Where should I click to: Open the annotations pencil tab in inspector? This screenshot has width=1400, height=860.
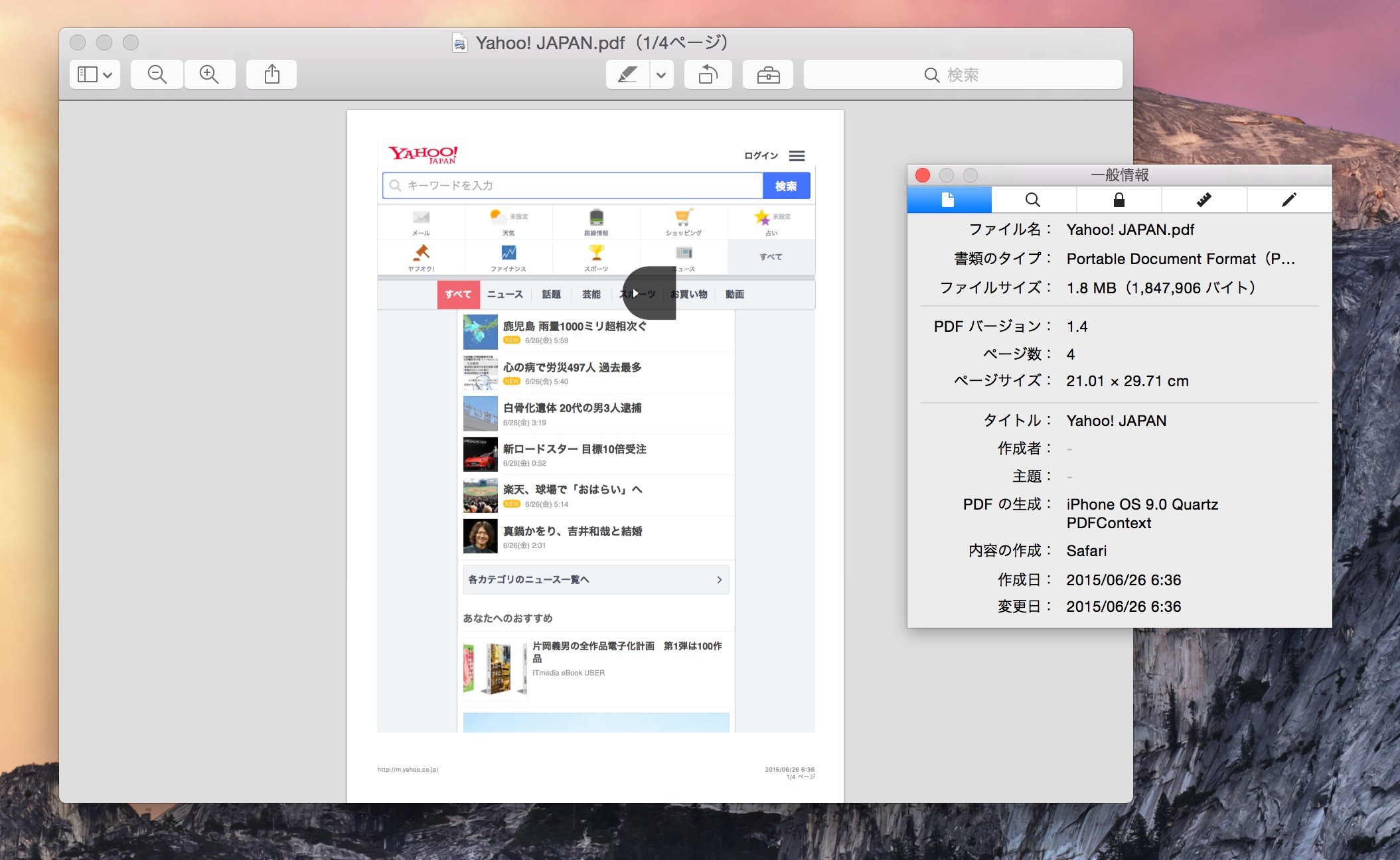[1289, 200]
